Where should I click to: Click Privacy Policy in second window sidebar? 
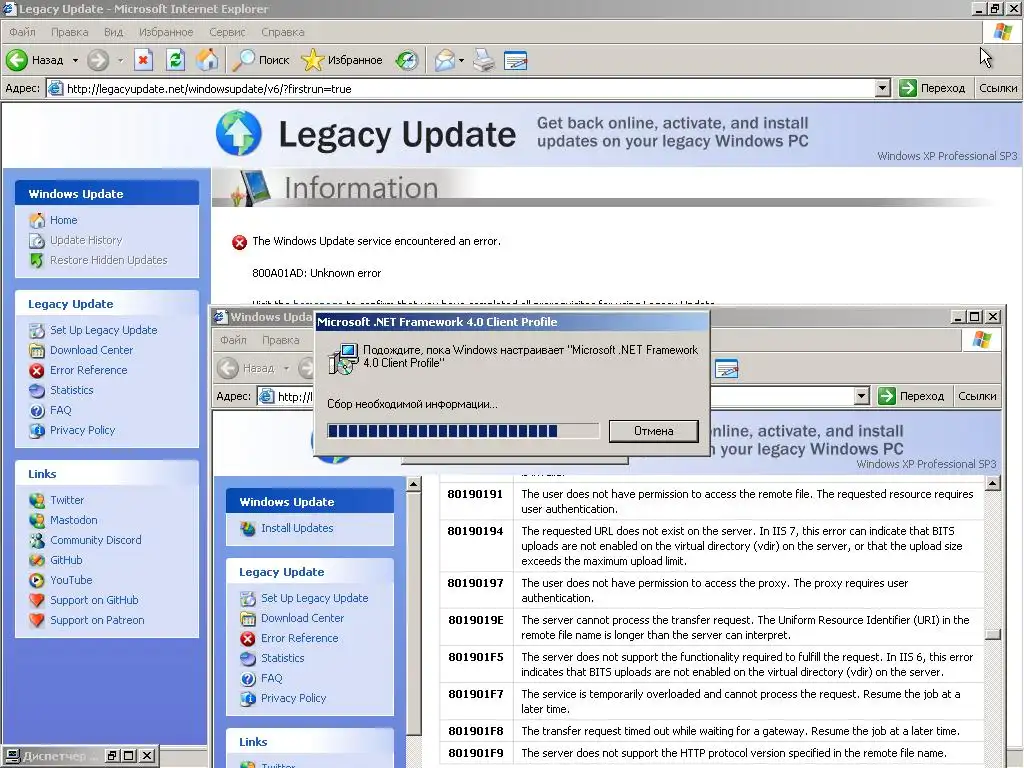click(293, 698)
